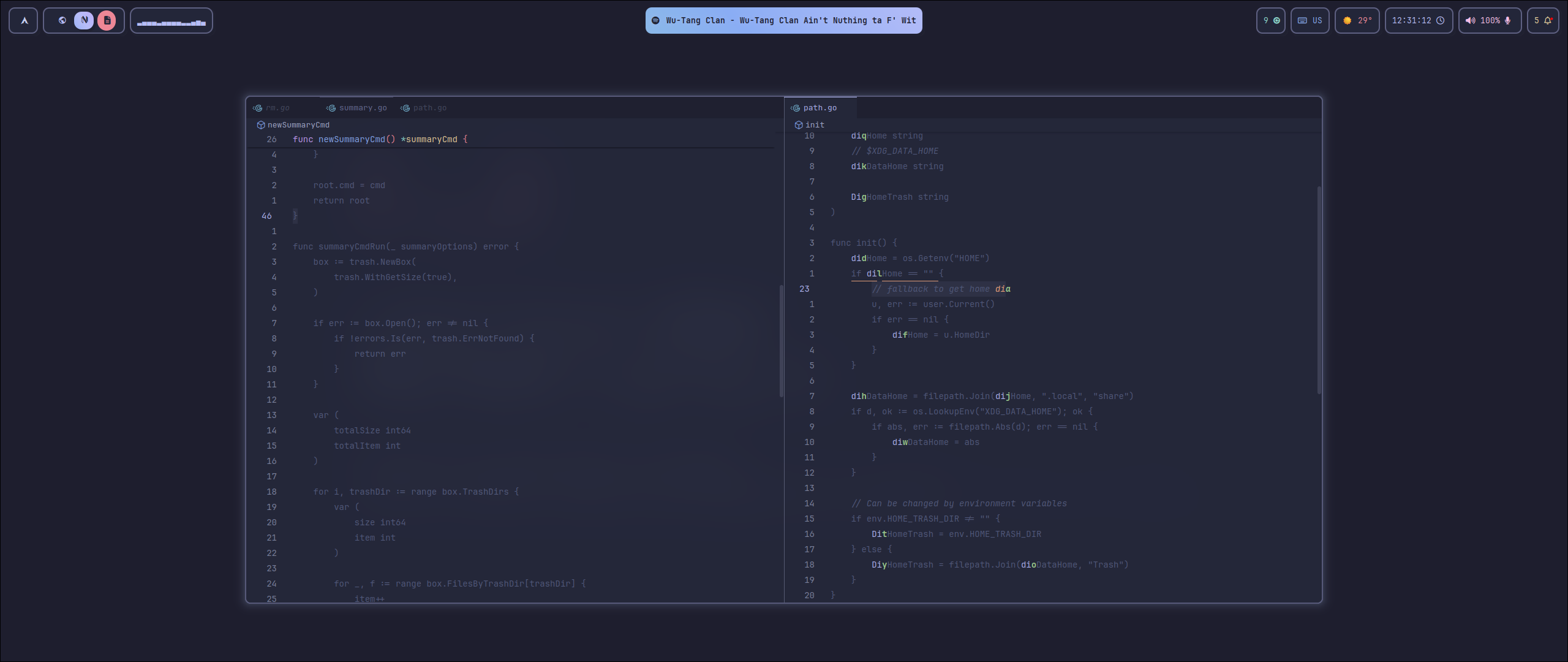Viewport: 1568px width, 662px height.
Task: Switch to the rm.go tab
Action: [x=277, y=107]
